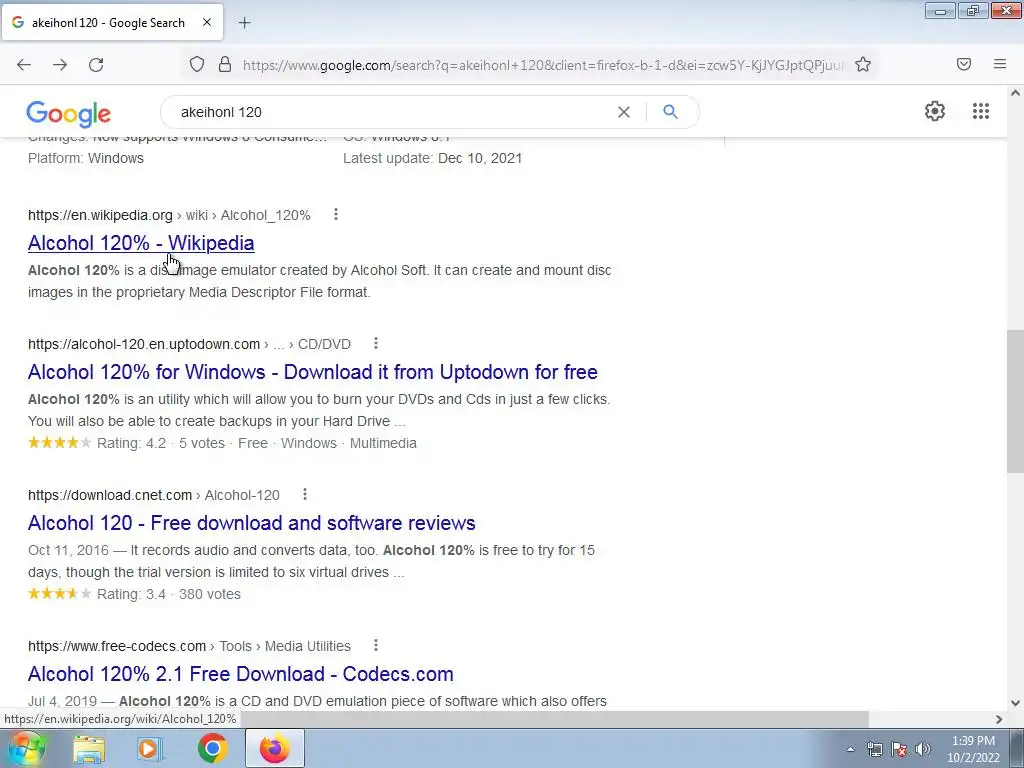Click the Google logo
Screen dimensions: 1024x768
coord(69,114)
